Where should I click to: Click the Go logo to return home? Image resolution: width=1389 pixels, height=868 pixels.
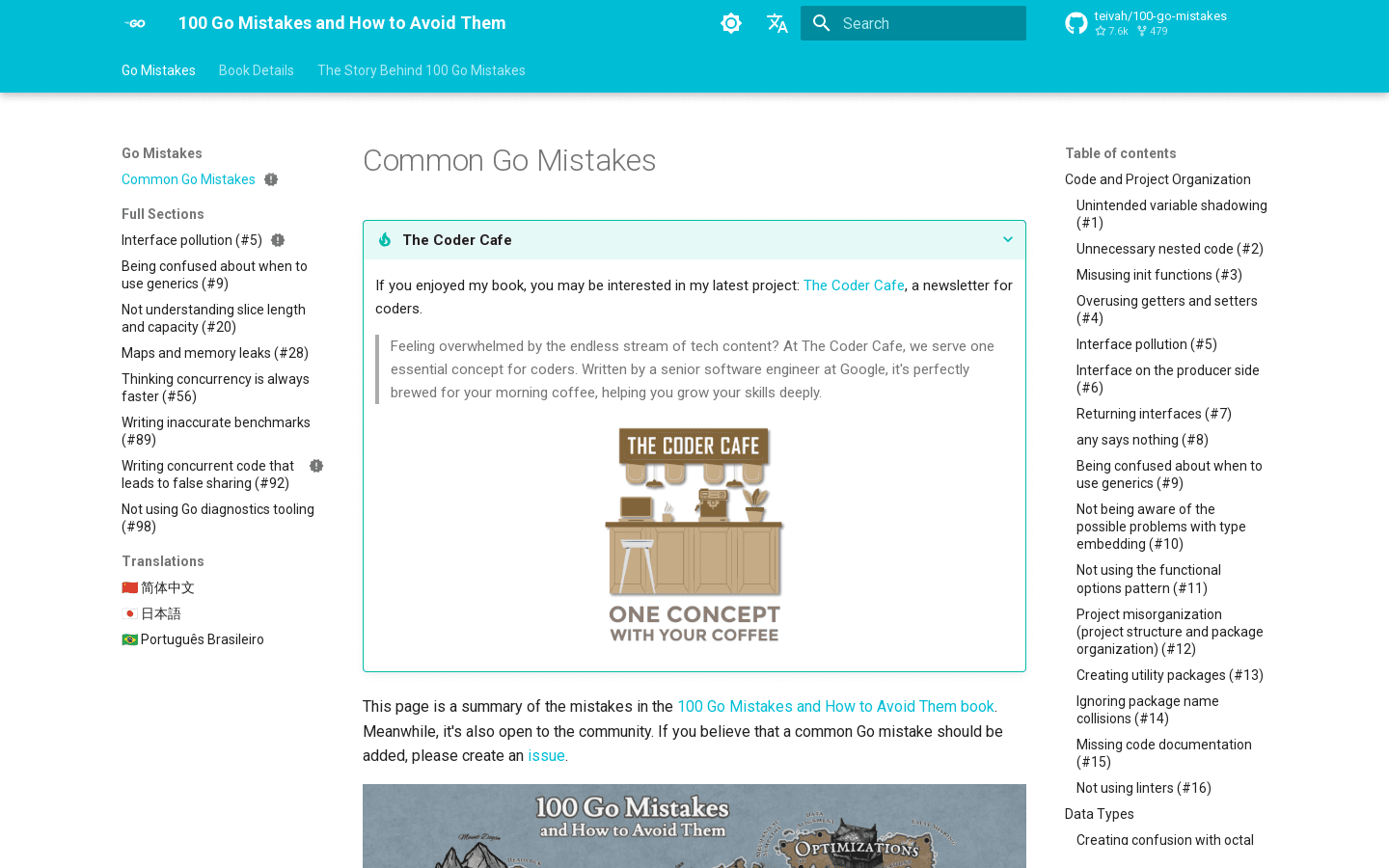135,22
